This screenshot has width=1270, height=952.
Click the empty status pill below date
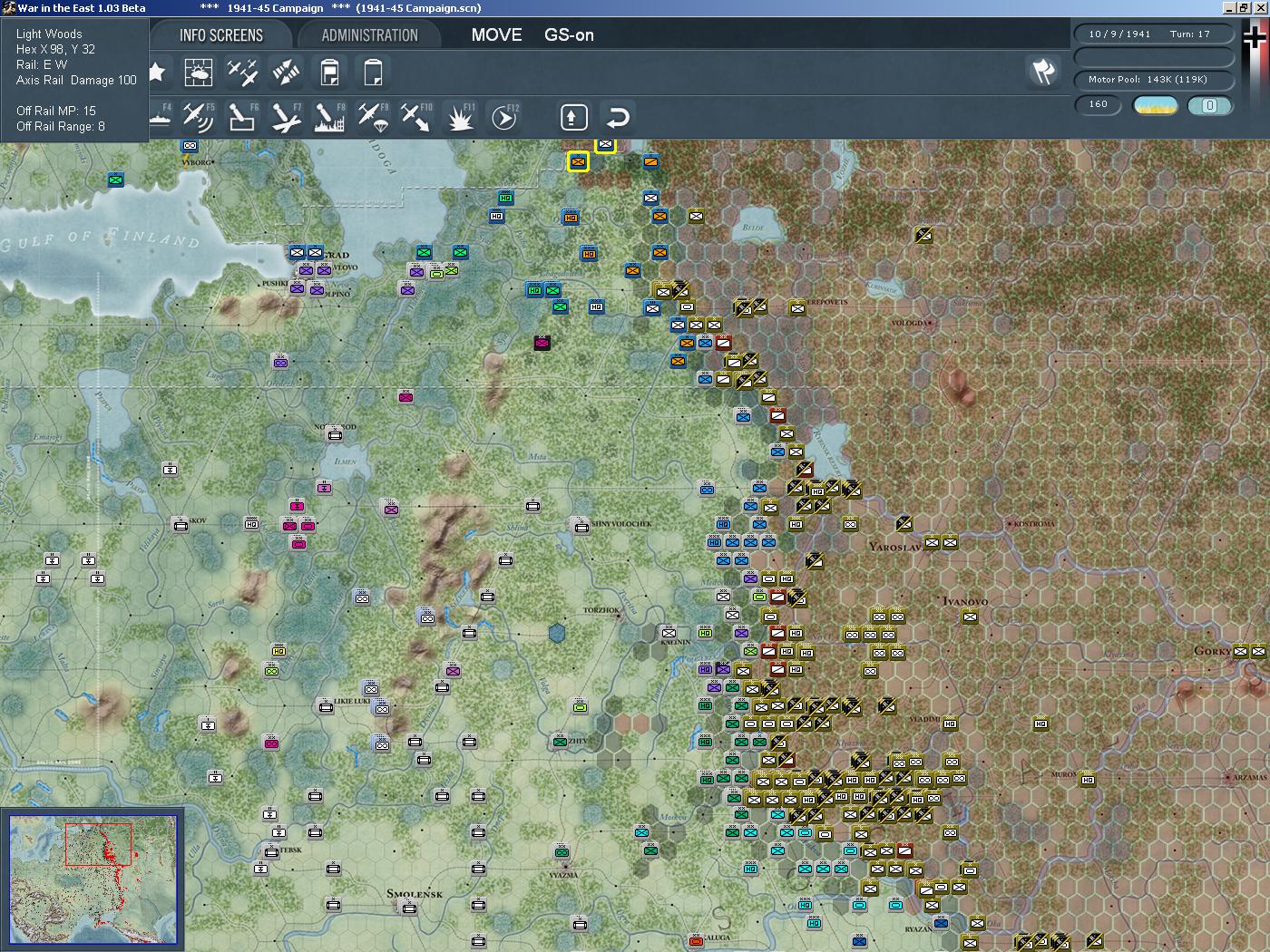[x=1154, y=57]
